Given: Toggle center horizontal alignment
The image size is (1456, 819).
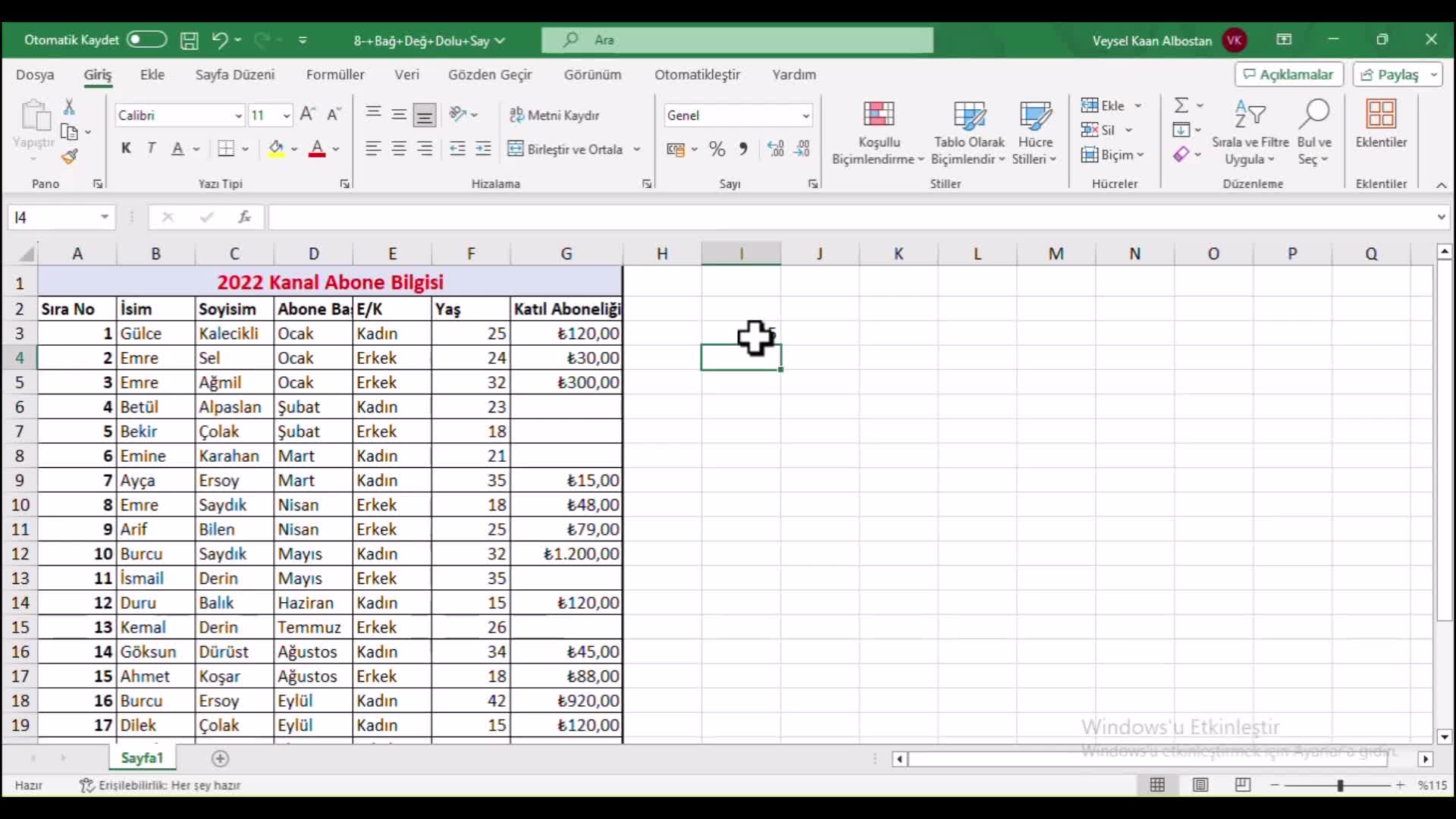Looking at the screenshot, I should (399, 149).
